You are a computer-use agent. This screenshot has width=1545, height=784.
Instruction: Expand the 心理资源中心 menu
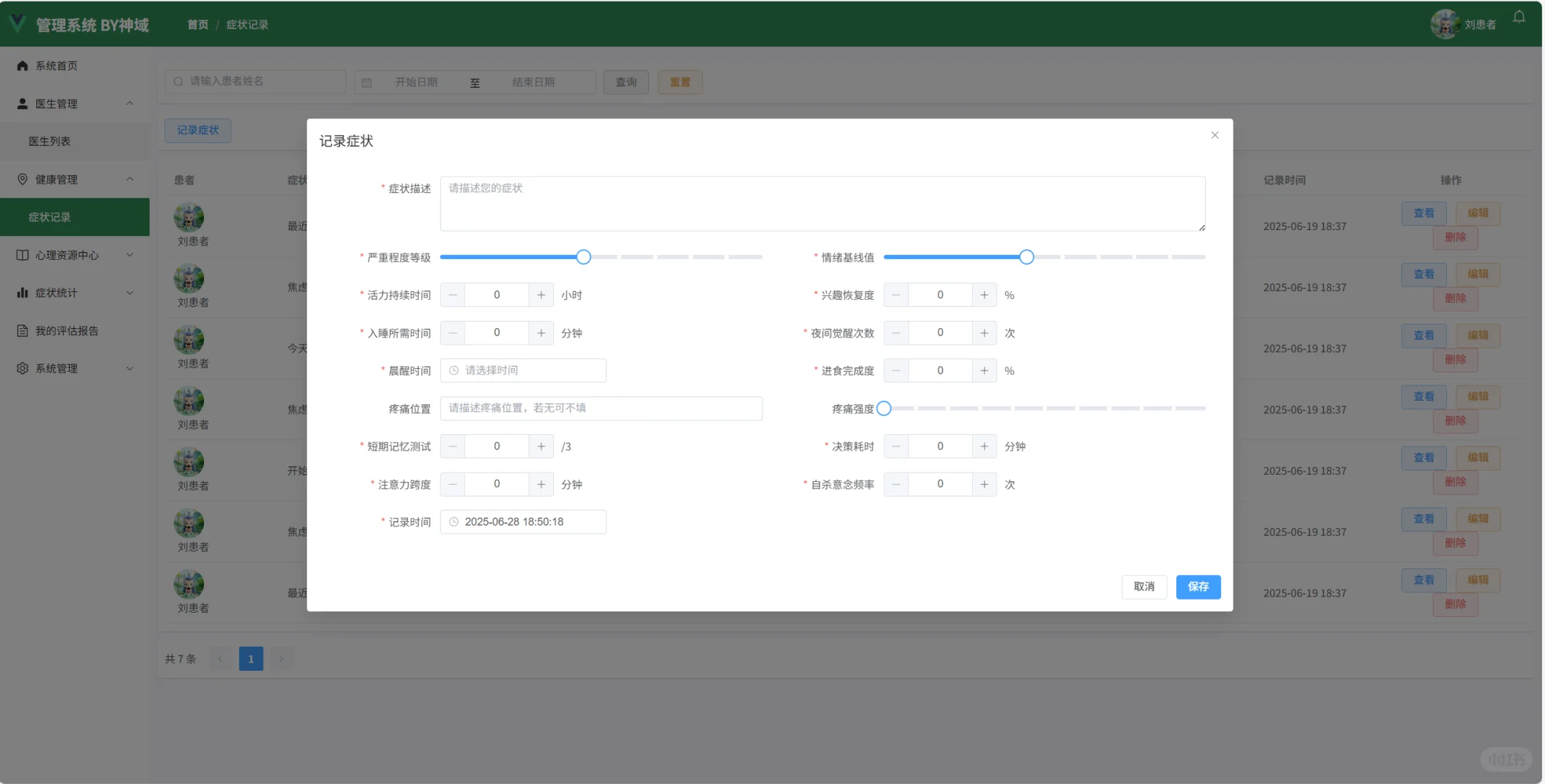pyautogui.click(x=130, y=255)
